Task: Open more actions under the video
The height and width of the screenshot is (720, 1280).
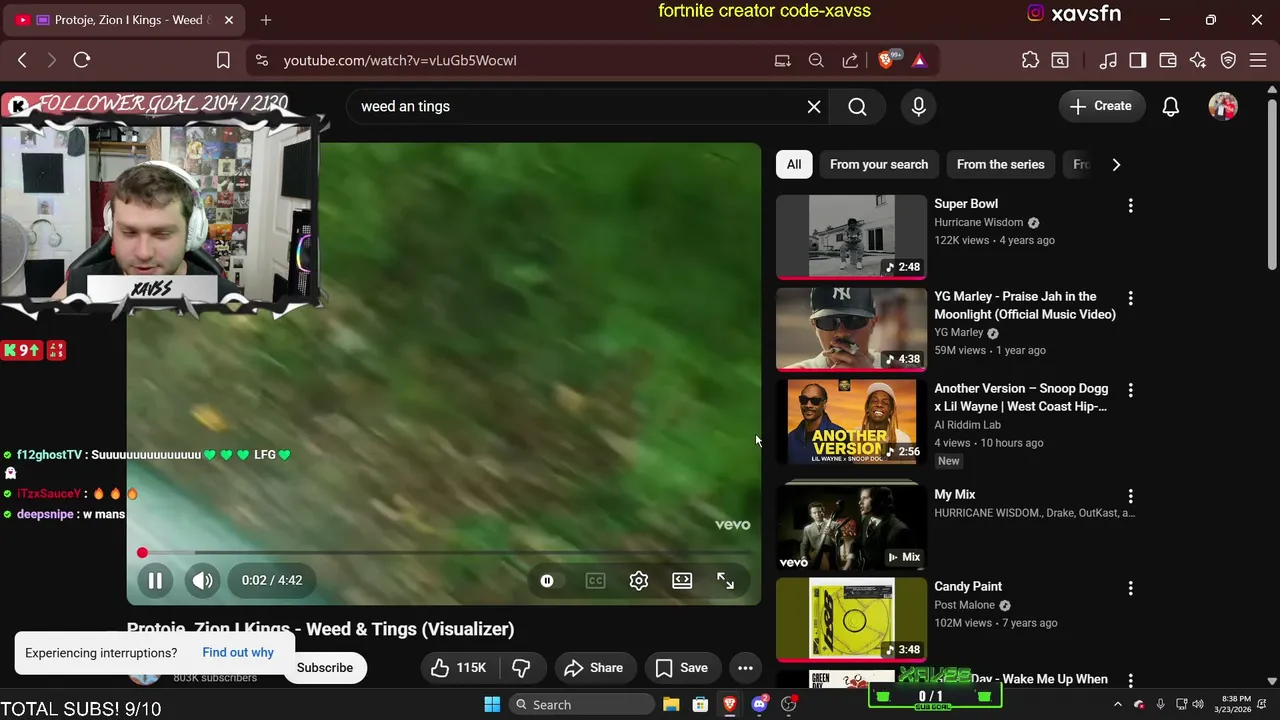Action: click(745, 668)
